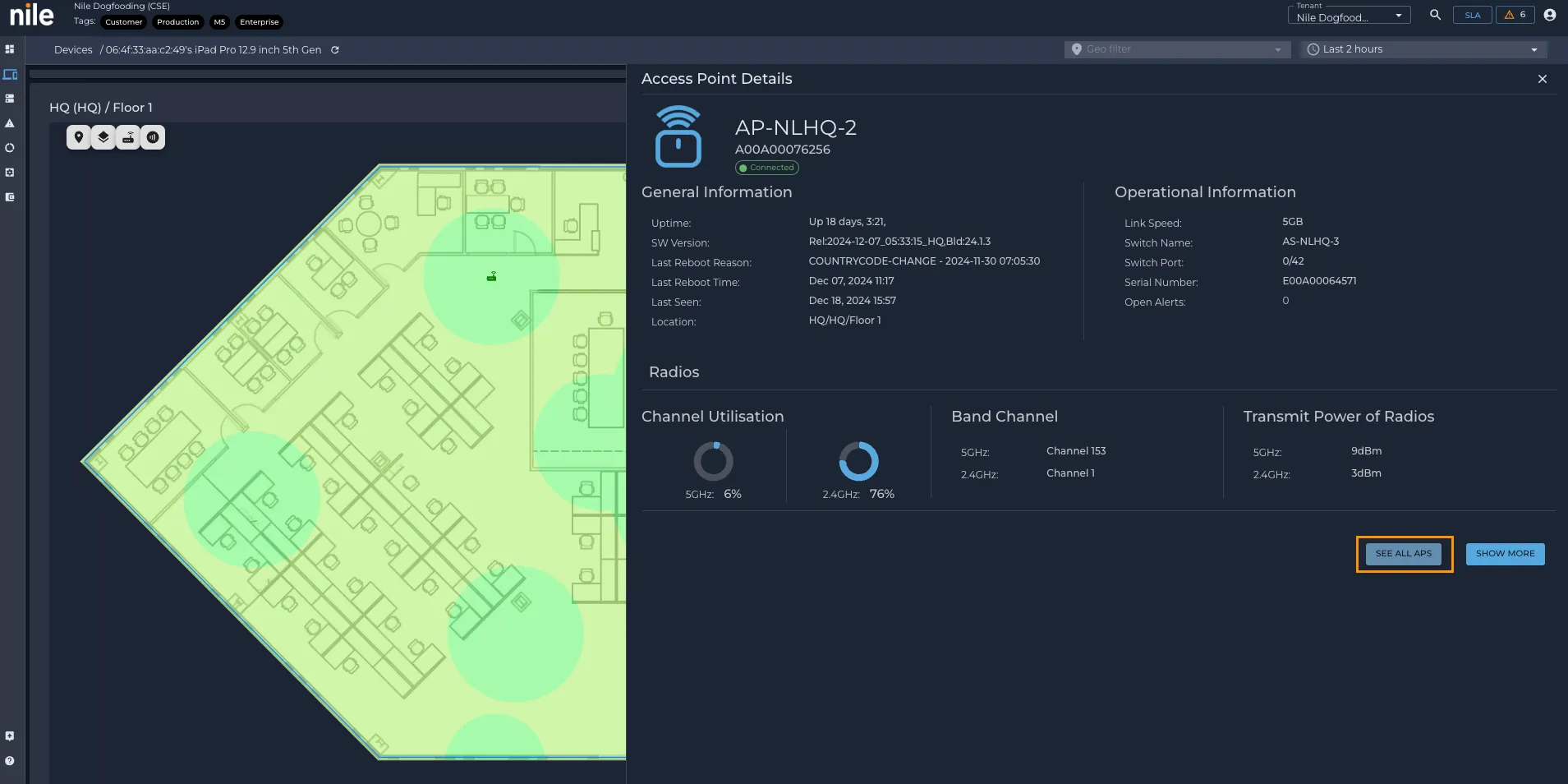The height and width of the screenshot is (784, 1568).
Task: Toggle the access point router map tool
Action: coord(128,137)
